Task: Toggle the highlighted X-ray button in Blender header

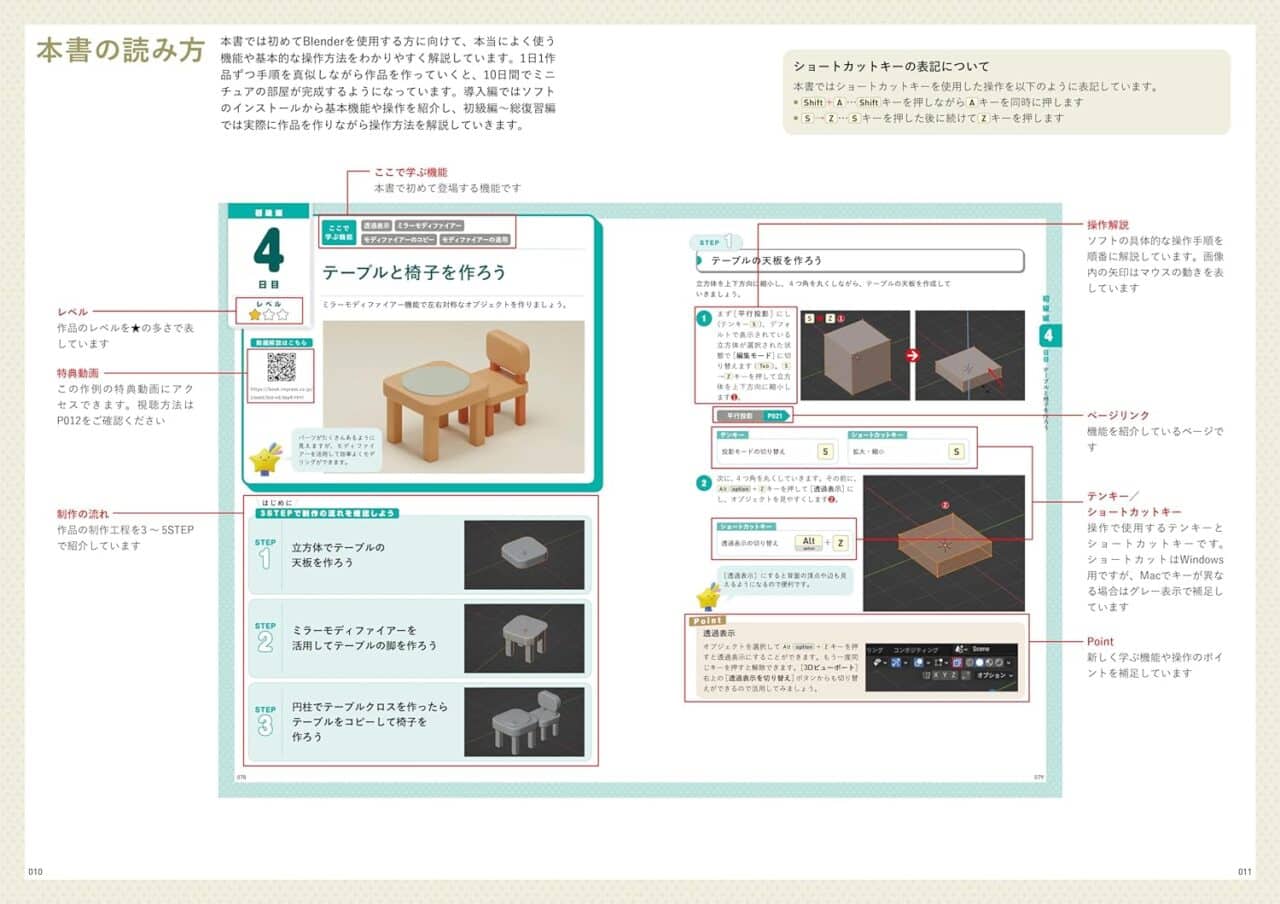Action: 957,662
